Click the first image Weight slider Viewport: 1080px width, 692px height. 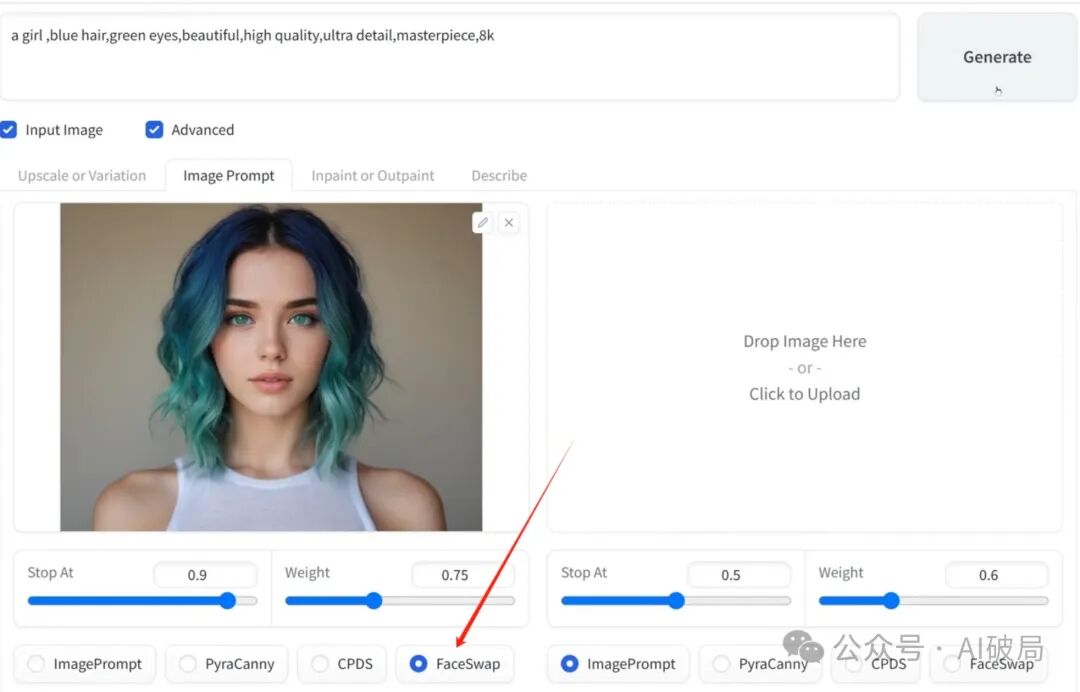coord(400,601)
